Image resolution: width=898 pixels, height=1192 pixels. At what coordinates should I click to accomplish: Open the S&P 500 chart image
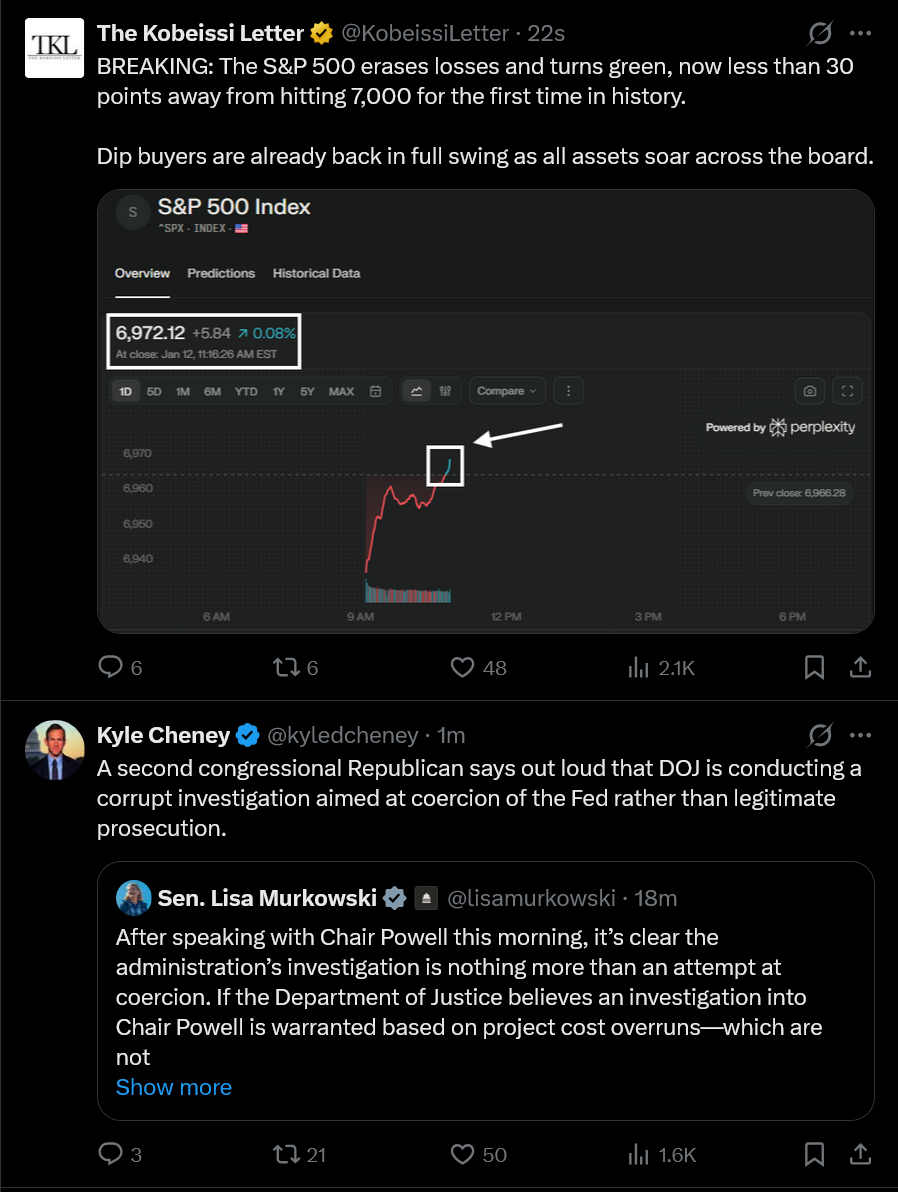(486, 411)
